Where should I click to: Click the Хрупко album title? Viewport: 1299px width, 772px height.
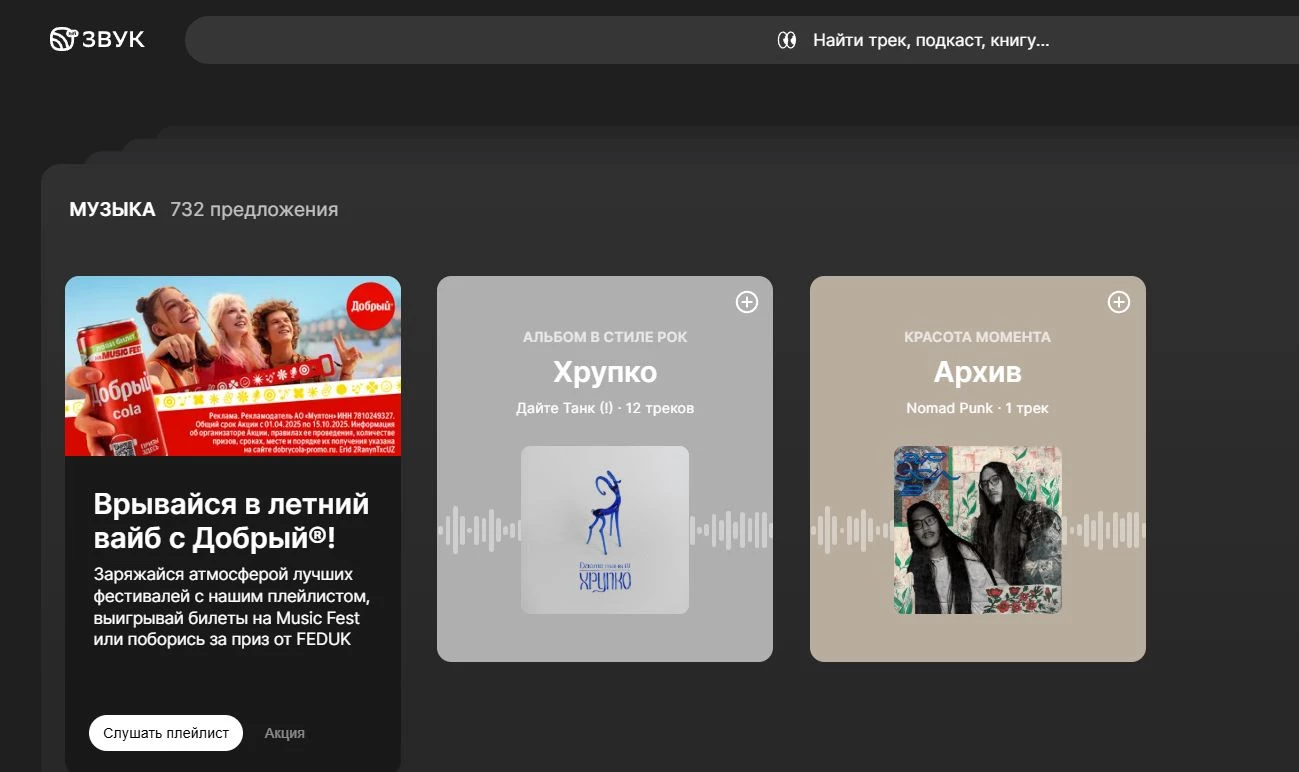[x=605, y=373]
